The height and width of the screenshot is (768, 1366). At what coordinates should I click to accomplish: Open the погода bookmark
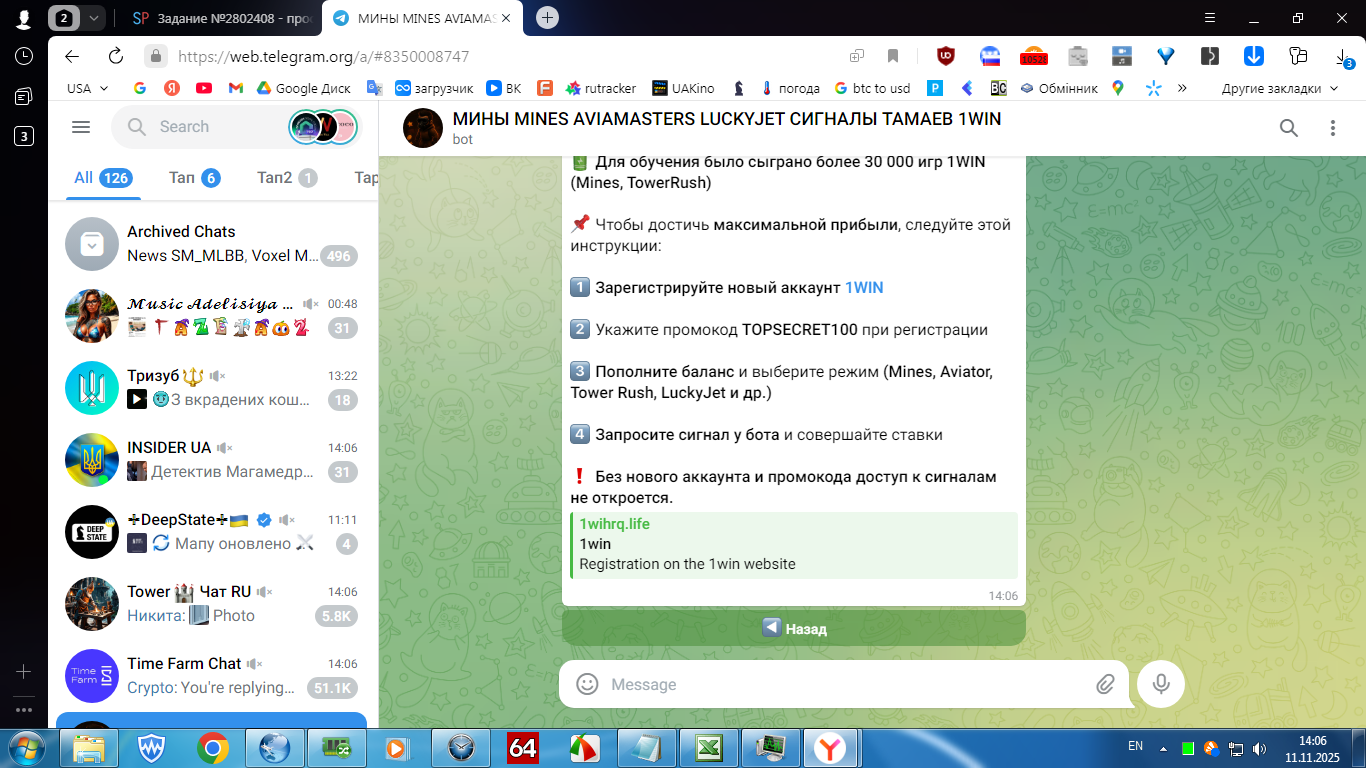pyautogui.click(x=789, y=88)
